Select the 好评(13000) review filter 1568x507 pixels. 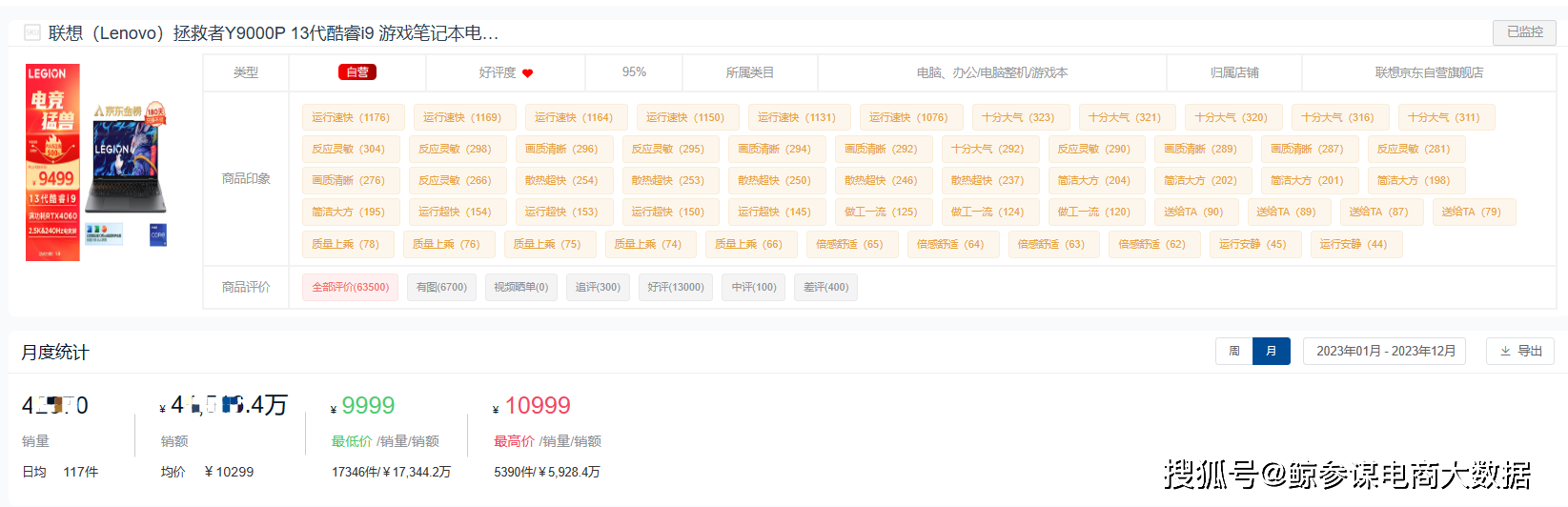pos(676,287)
